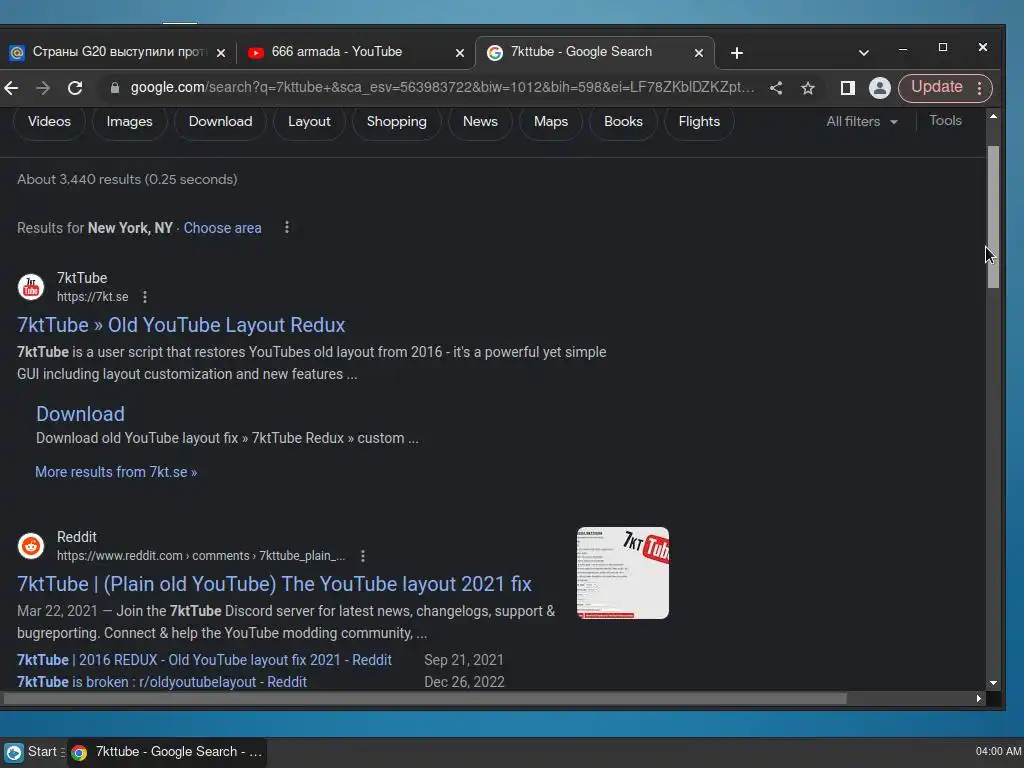The width and height of the screenshot is (1024, 768).
Task: Close the 7kttube Google Search tab
Action: pos(699,53)
